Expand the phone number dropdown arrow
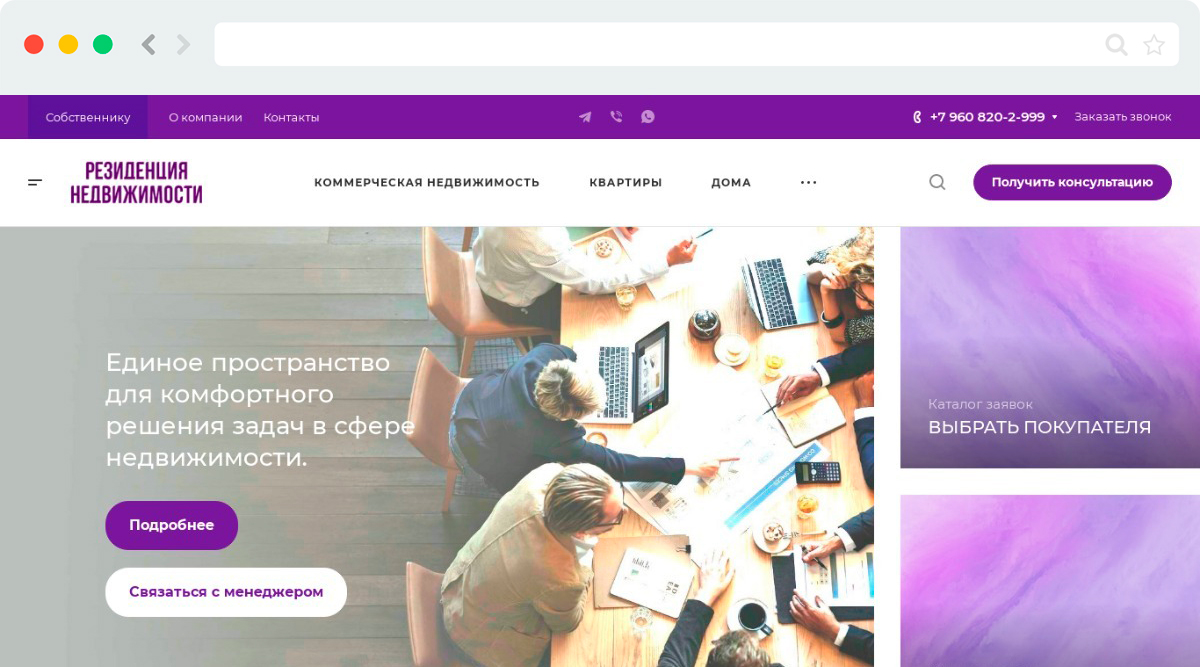Image resolution: width=1200 pixels, height=667 pixels. [x=1054, y=117]
